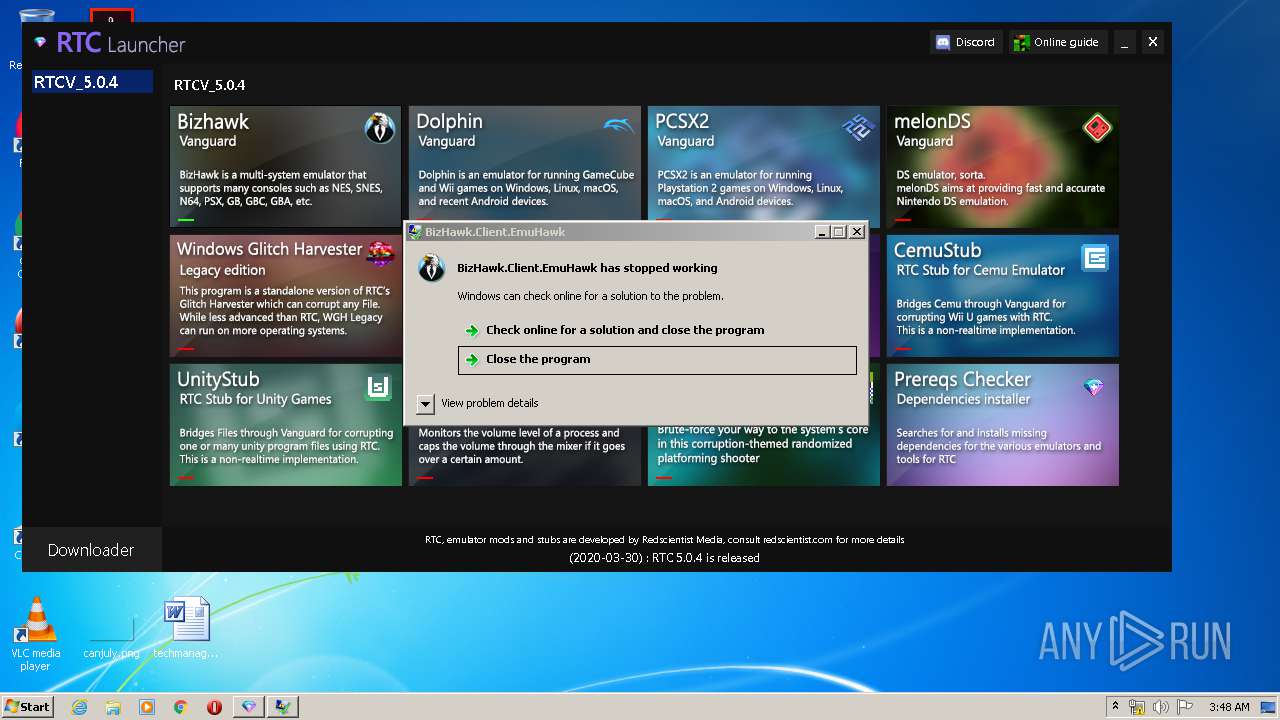Image resolution: width=1280 pixels, height=720 pixels.
Task: Open Discord link in launcher header
Action: (965, 42)
